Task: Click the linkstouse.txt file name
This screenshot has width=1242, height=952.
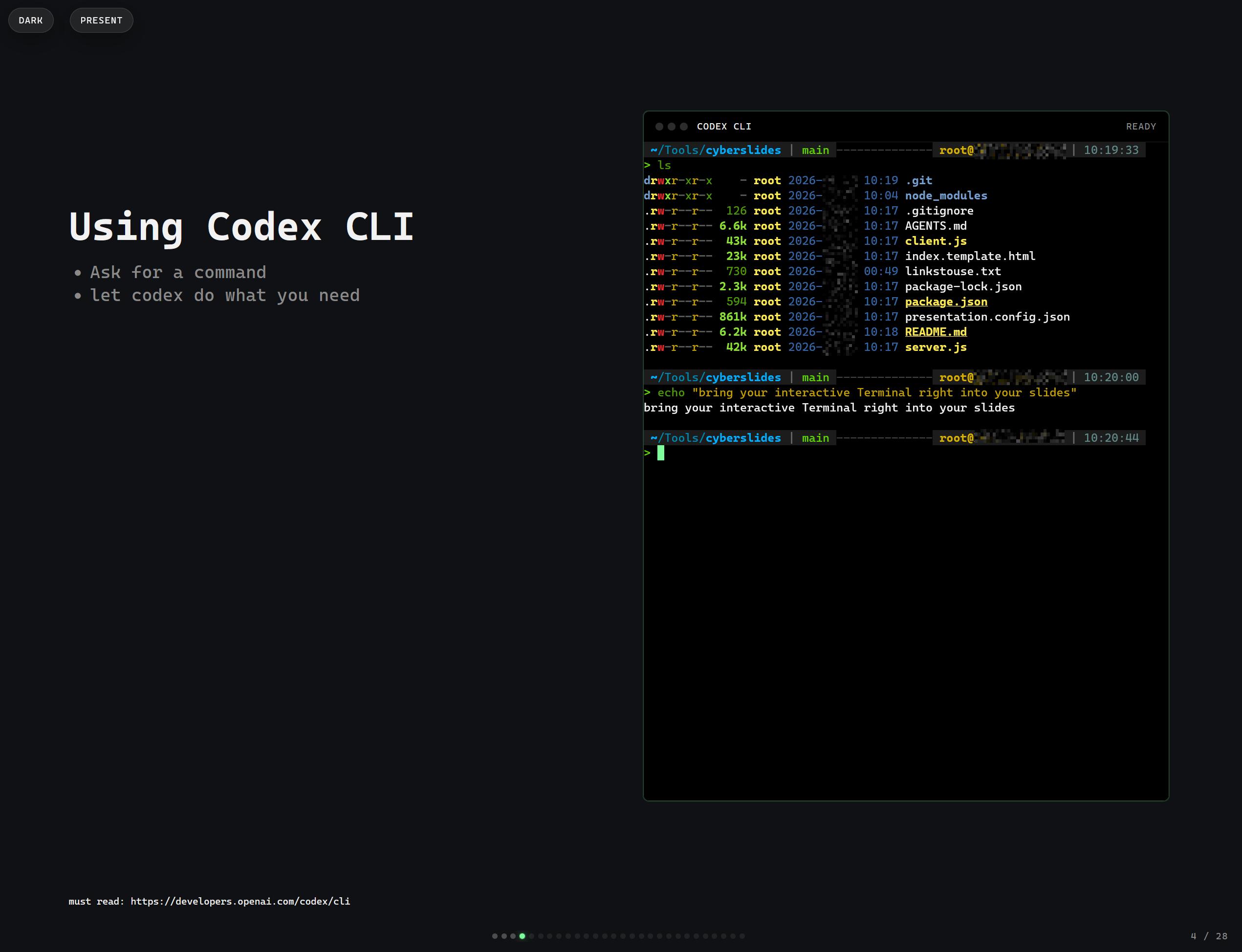Action: point(953,271)
